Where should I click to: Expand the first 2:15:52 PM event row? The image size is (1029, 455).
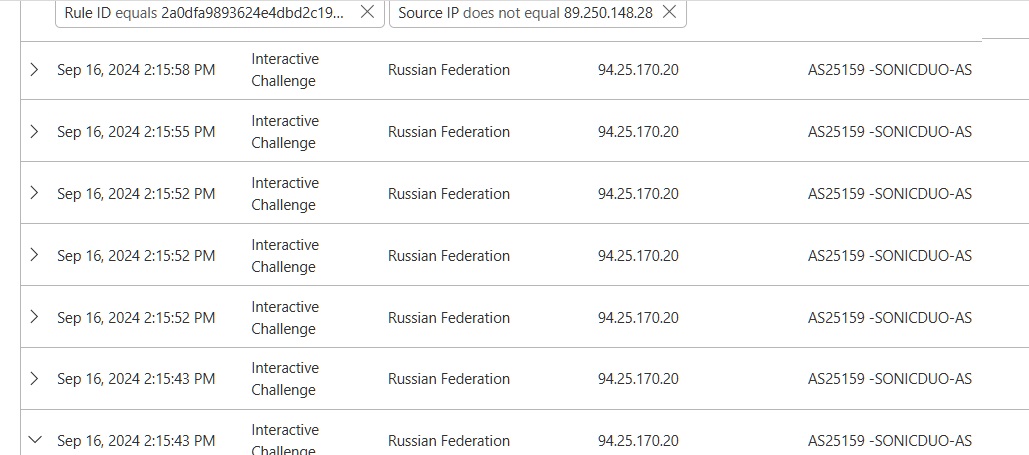coord(35,193)
